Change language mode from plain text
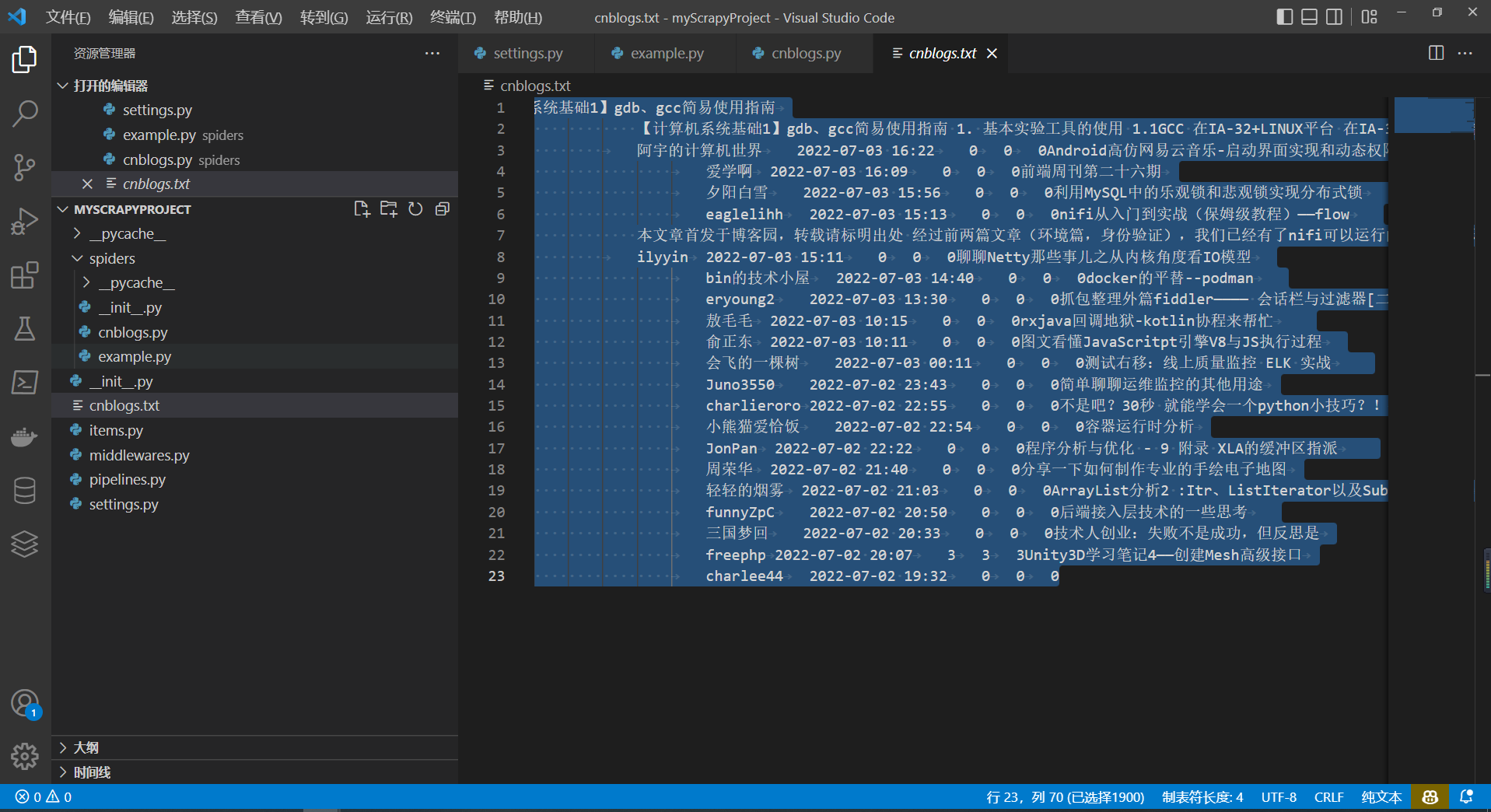Image resolution: width=1491 pixels, height=812 pixels. (1381, 797)
